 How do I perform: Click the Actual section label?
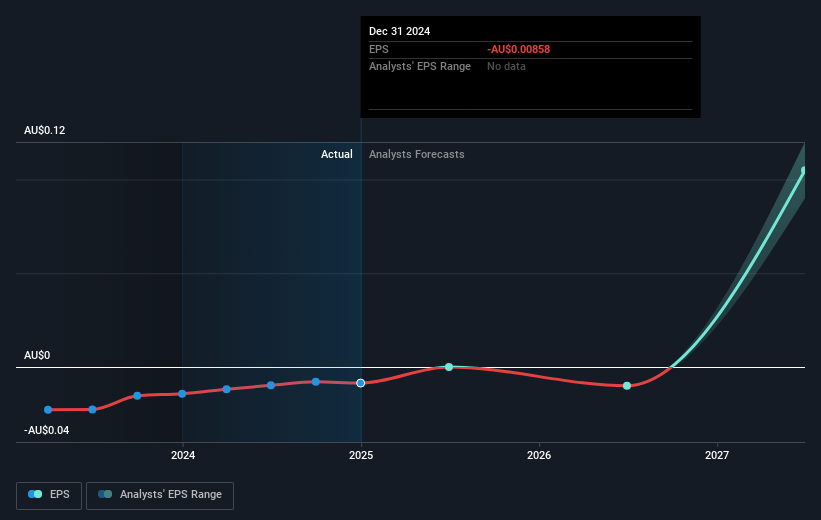click(x=337, y=154)
